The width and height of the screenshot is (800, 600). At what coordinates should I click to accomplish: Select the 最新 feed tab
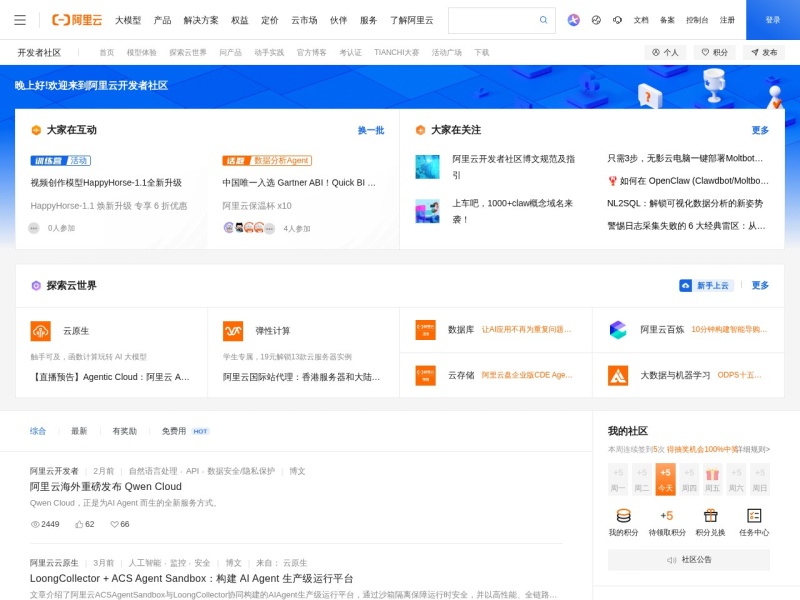click(x=79, y=431)
